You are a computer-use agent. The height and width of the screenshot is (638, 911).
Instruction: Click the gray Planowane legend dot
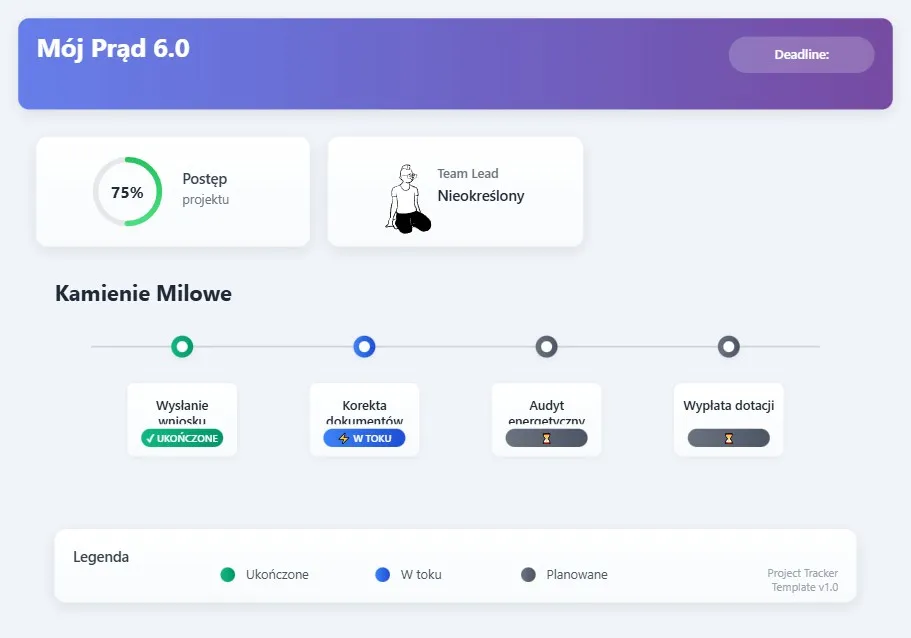(x=528, y=575)
